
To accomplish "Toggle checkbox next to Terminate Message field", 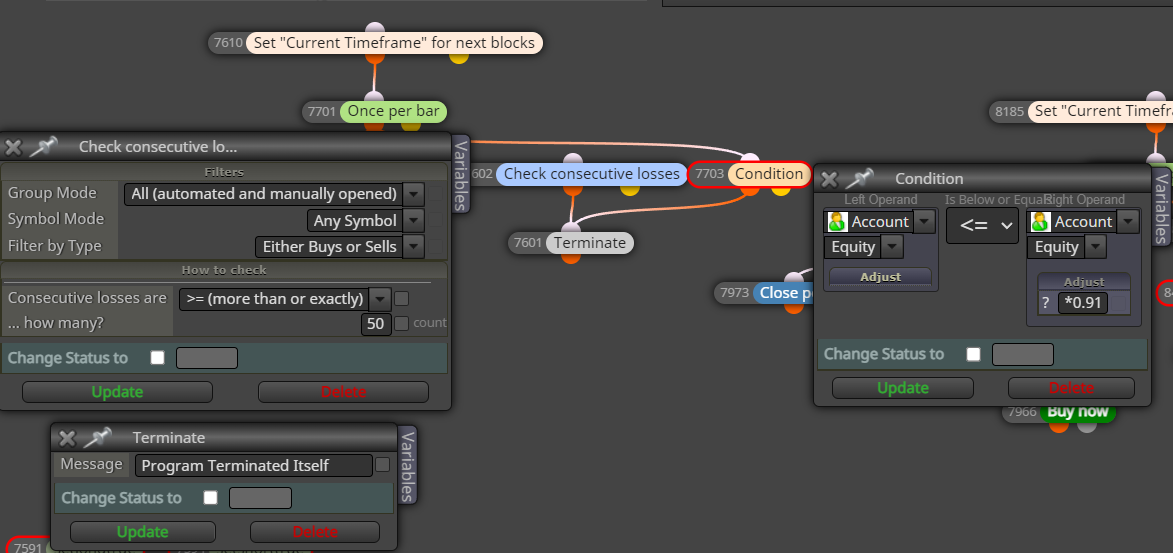I will [x=382, y=465].
